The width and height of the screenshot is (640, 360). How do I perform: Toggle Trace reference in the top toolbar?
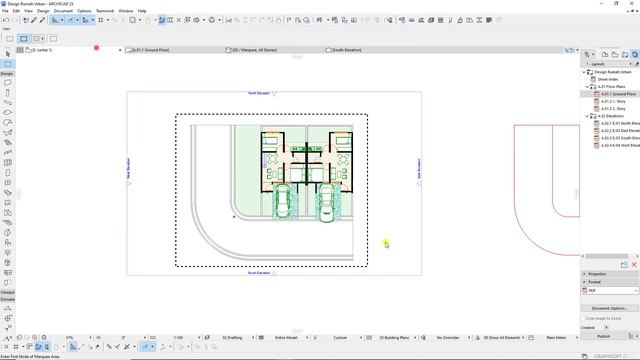133,20
